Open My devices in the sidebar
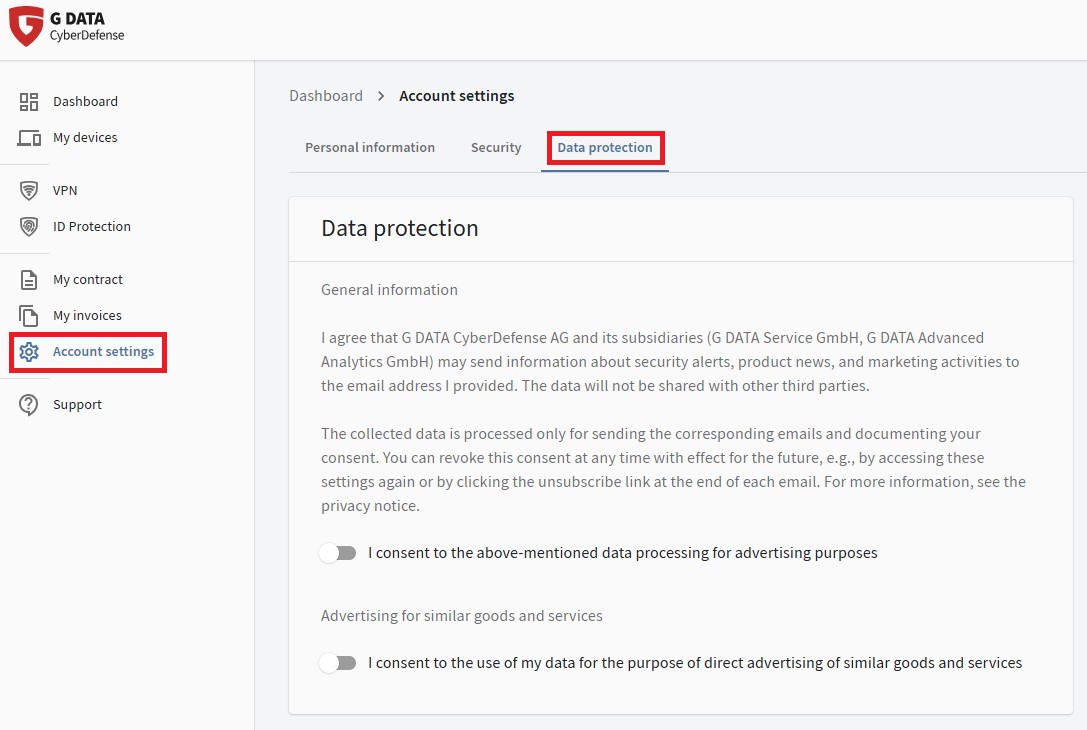This screenshot has height=730, width=1087. pos(85,138)
